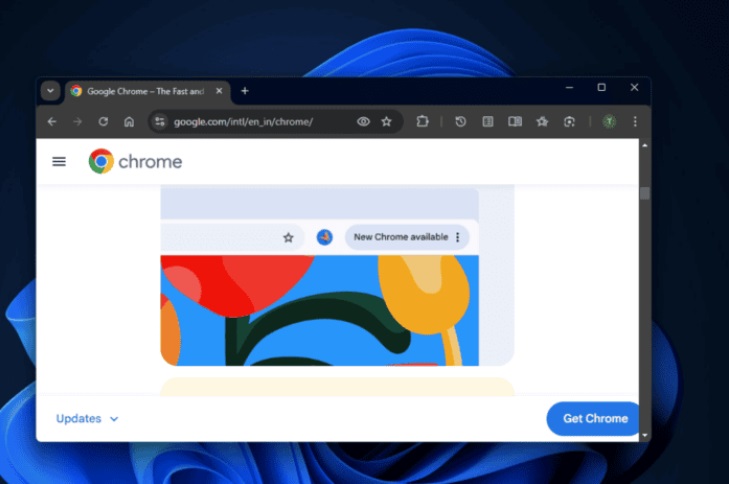Screen dimensions: 729x484
Task: Click the scrollbar up arrow
Action: pyautogui.click(x=644, y=146)
